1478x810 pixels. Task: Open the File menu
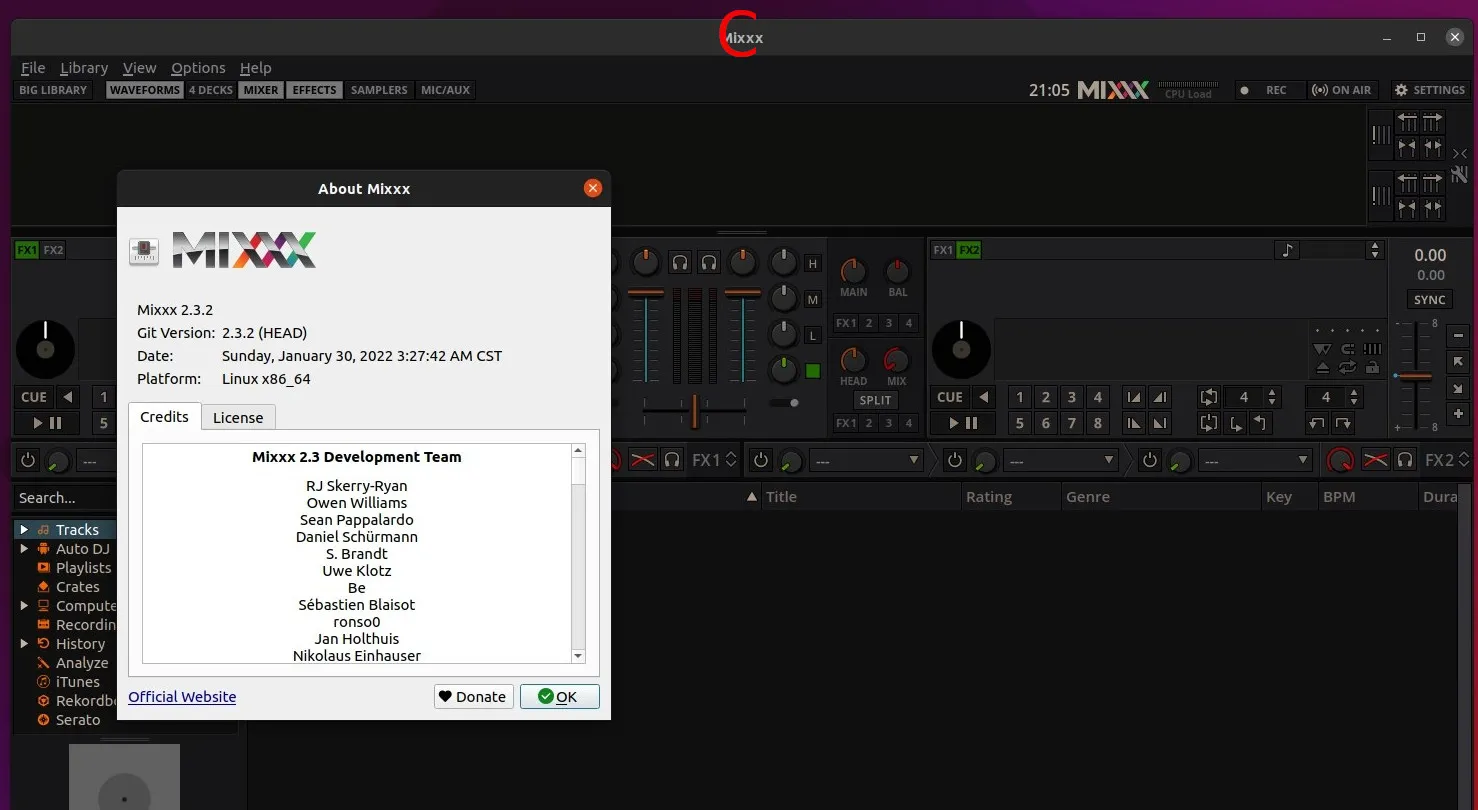click(x=33, y=68)
